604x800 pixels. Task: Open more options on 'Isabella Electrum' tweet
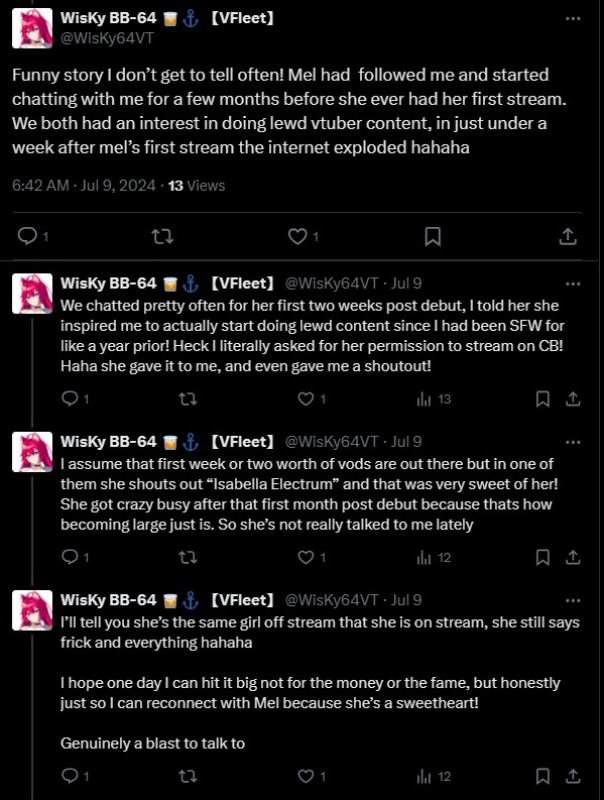tap(573, 442)
